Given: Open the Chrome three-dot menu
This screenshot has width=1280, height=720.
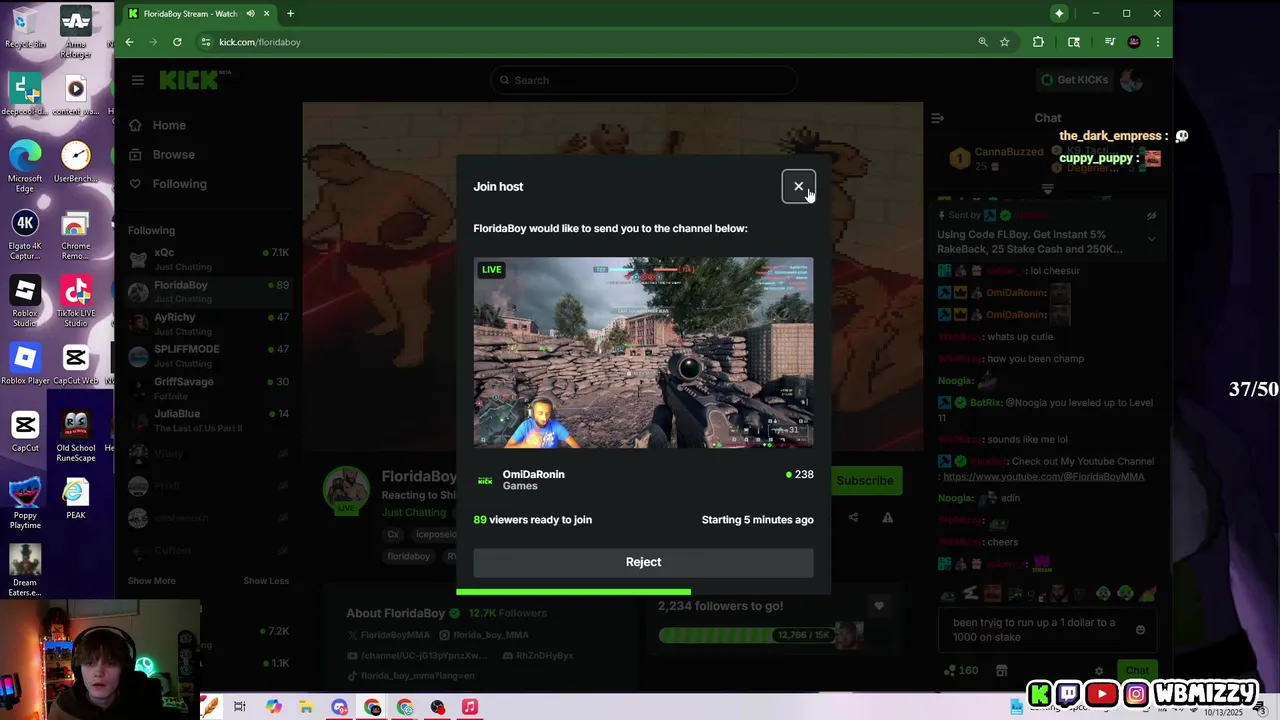Looking at the screenshot, I should click(x=1157, y=42).
